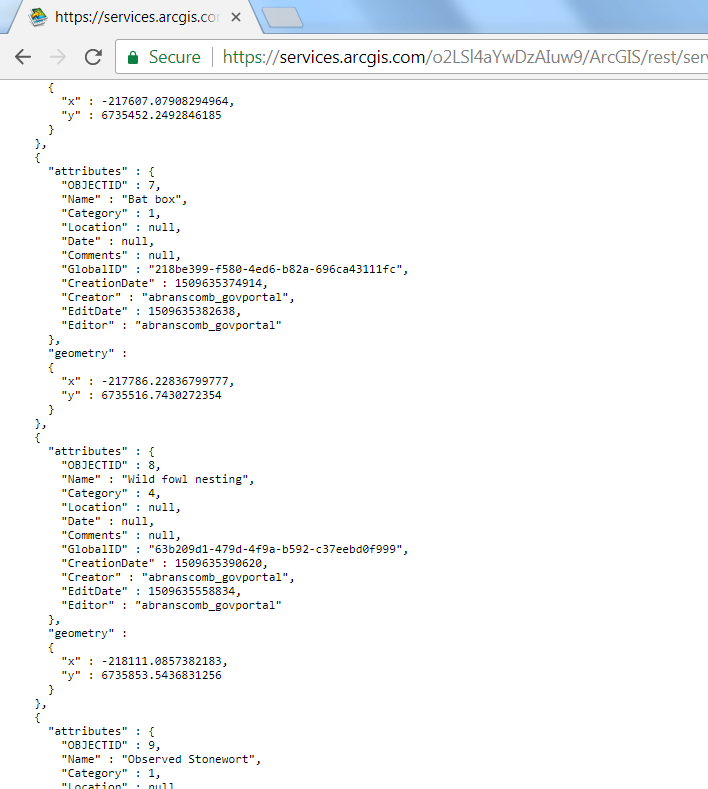Click the "Wild fowl nesting" name value
Screen dimensions: 708x789
tap(185, 480)
